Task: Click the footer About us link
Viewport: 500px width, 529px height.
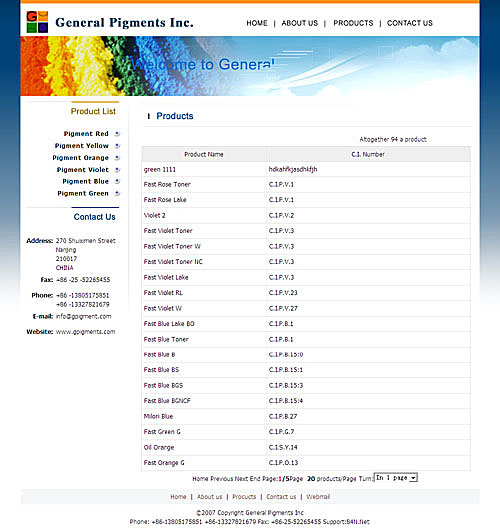Action: [210, 497]
